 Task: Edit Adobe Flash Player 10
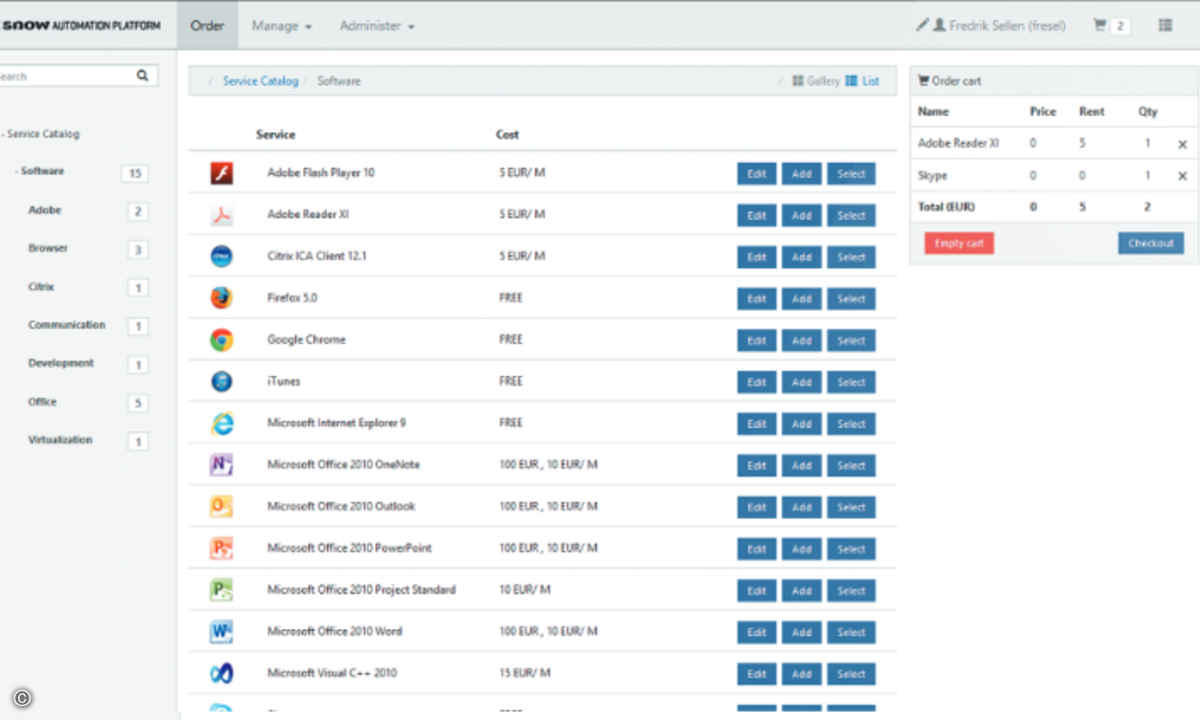coord(757,174)
